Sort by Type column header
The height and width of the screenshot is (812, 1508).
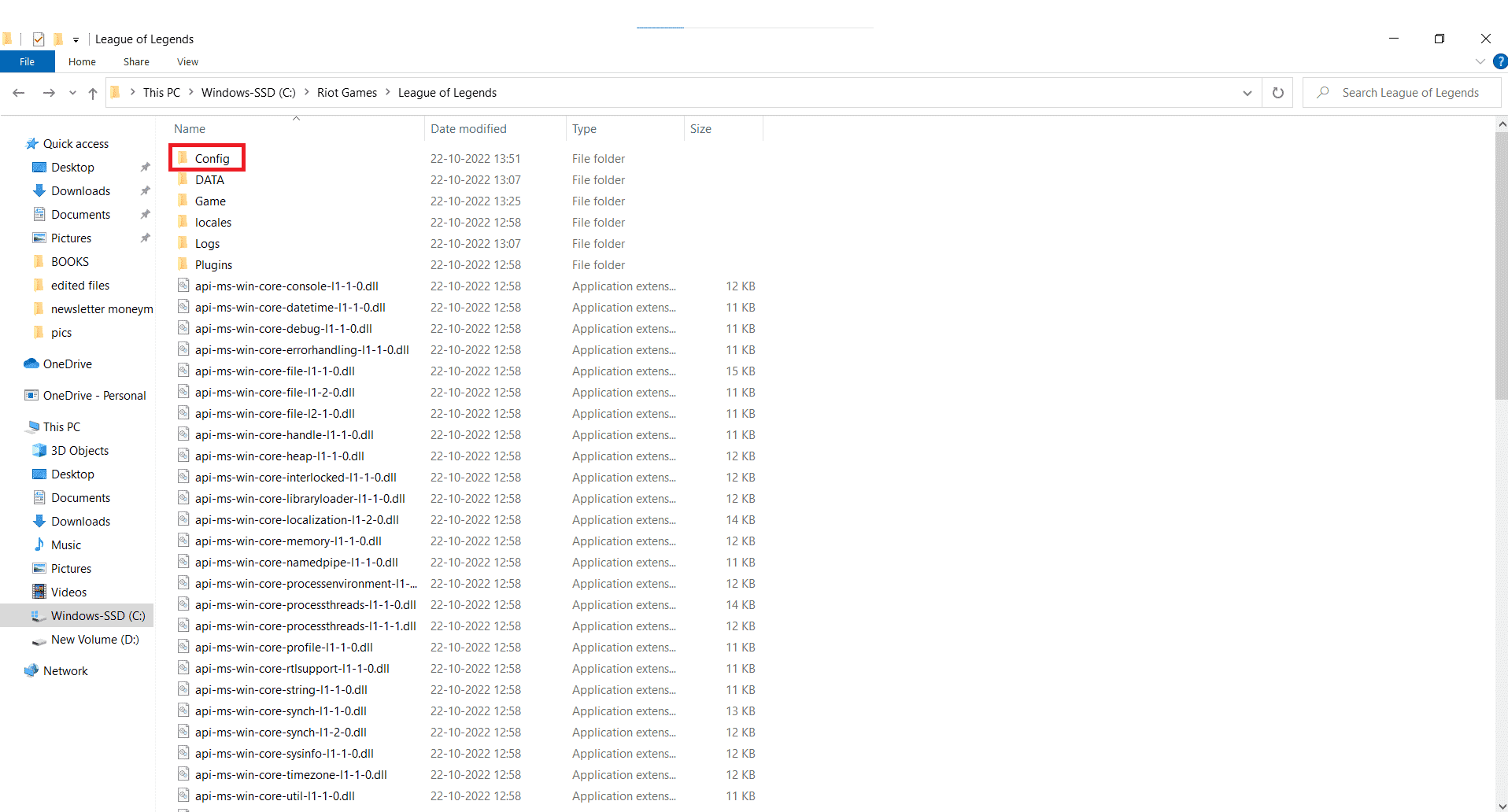click(584, 129)
